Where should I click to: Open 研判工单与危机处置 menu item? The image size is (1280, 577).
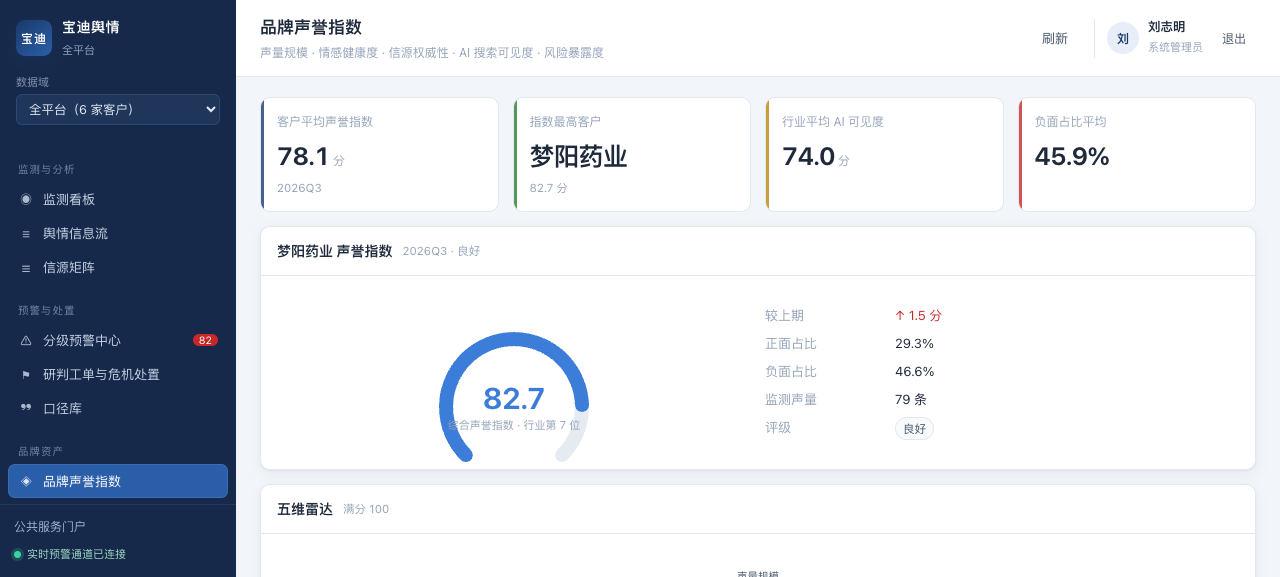click(x=118, y=374)
